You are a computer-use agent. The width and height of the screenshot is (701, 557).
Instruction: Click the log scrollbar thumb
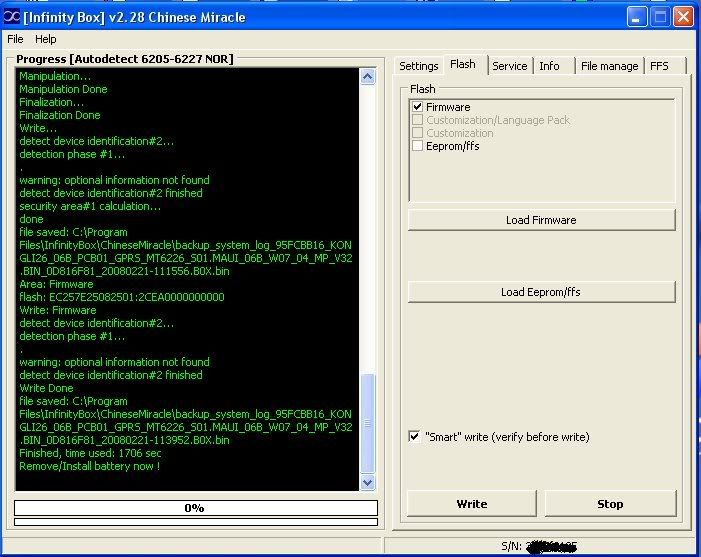[x=367, y=423]
